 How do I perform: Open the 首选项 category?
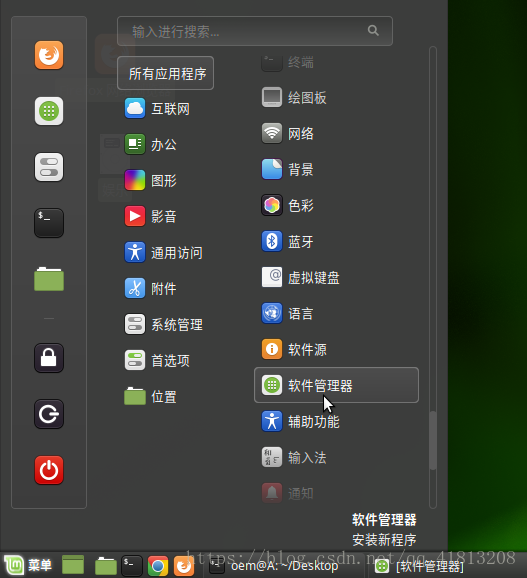point(157,360)
